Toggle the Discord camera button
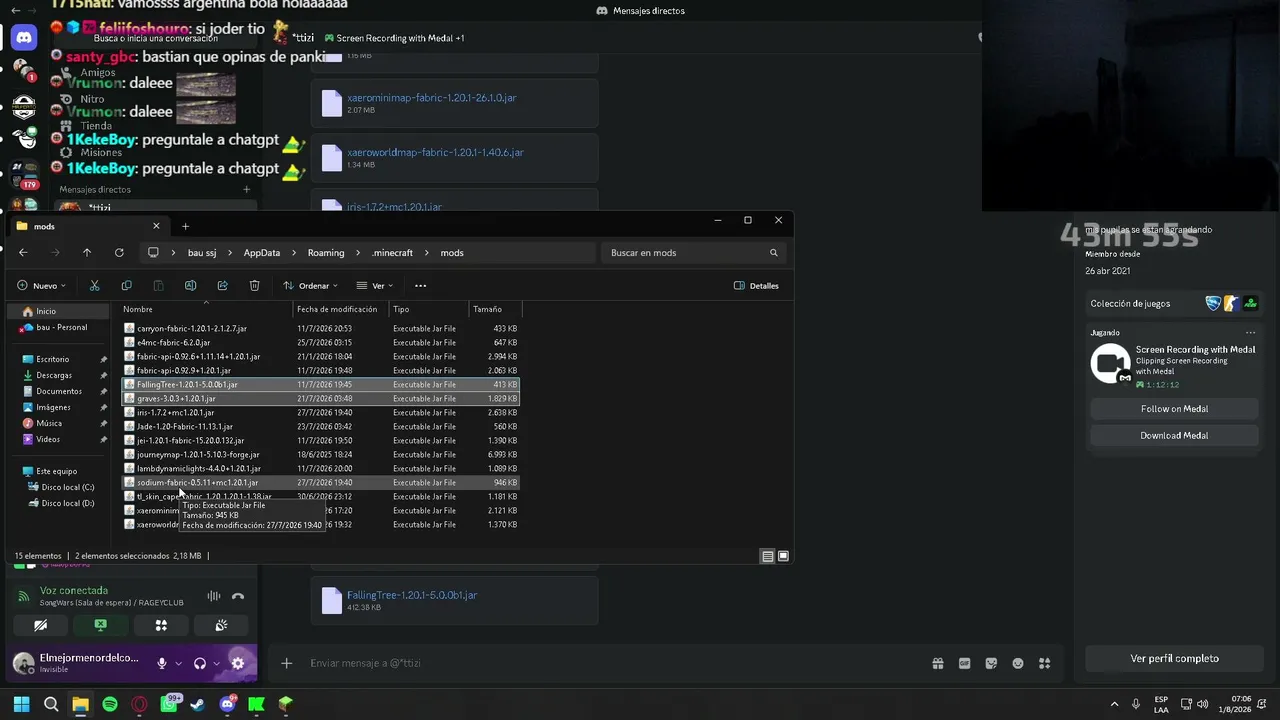The width and height of the screenshot is (1280, 720). coord(40,625)
